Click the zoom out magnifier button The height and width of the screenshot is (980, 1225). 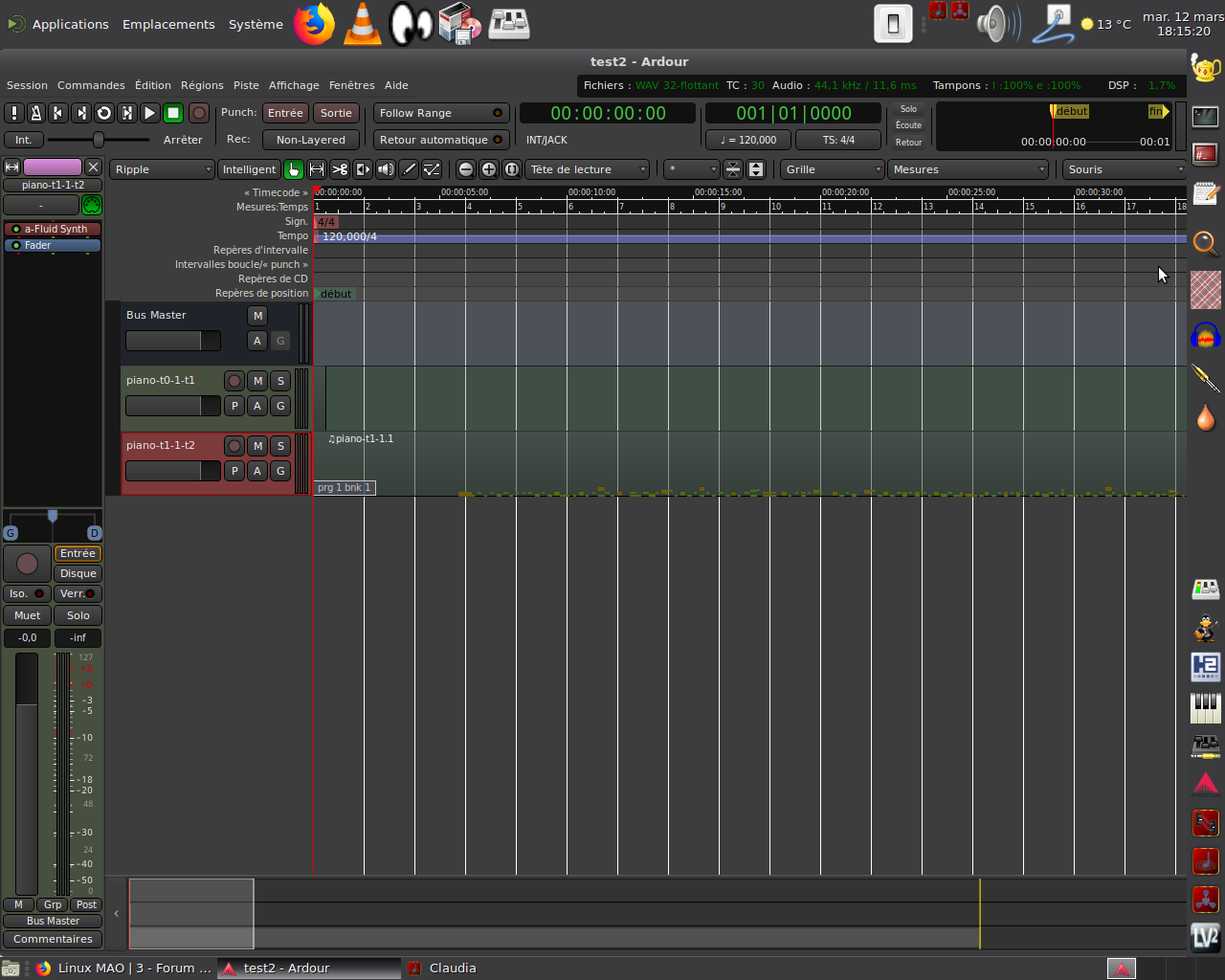point(466,169)
